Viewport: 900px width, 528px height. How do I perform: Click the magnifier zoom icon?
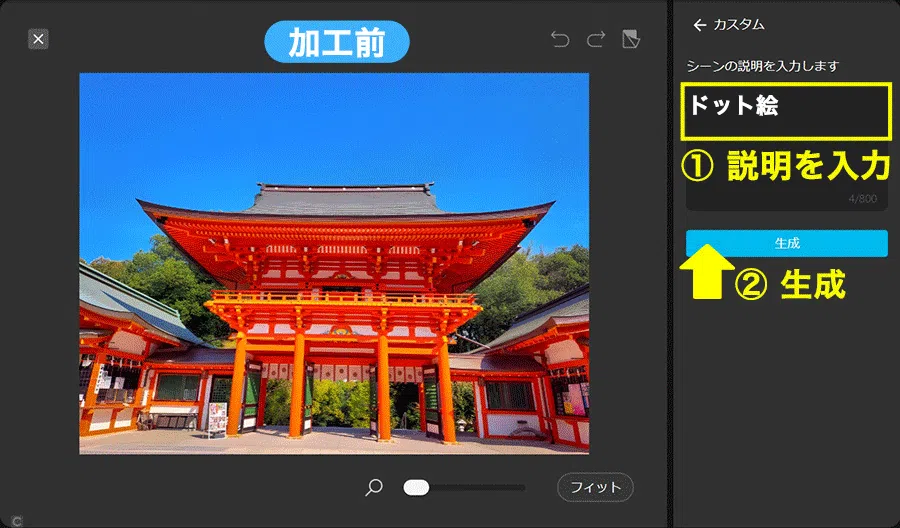click(x=374, y=488)
